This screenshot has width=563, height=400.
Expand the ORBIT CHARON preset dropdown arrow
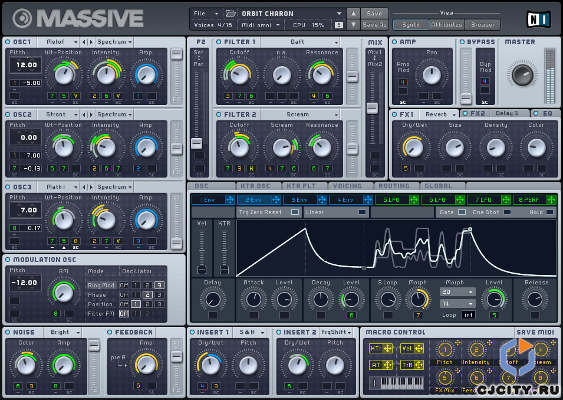tap(339, 13)
